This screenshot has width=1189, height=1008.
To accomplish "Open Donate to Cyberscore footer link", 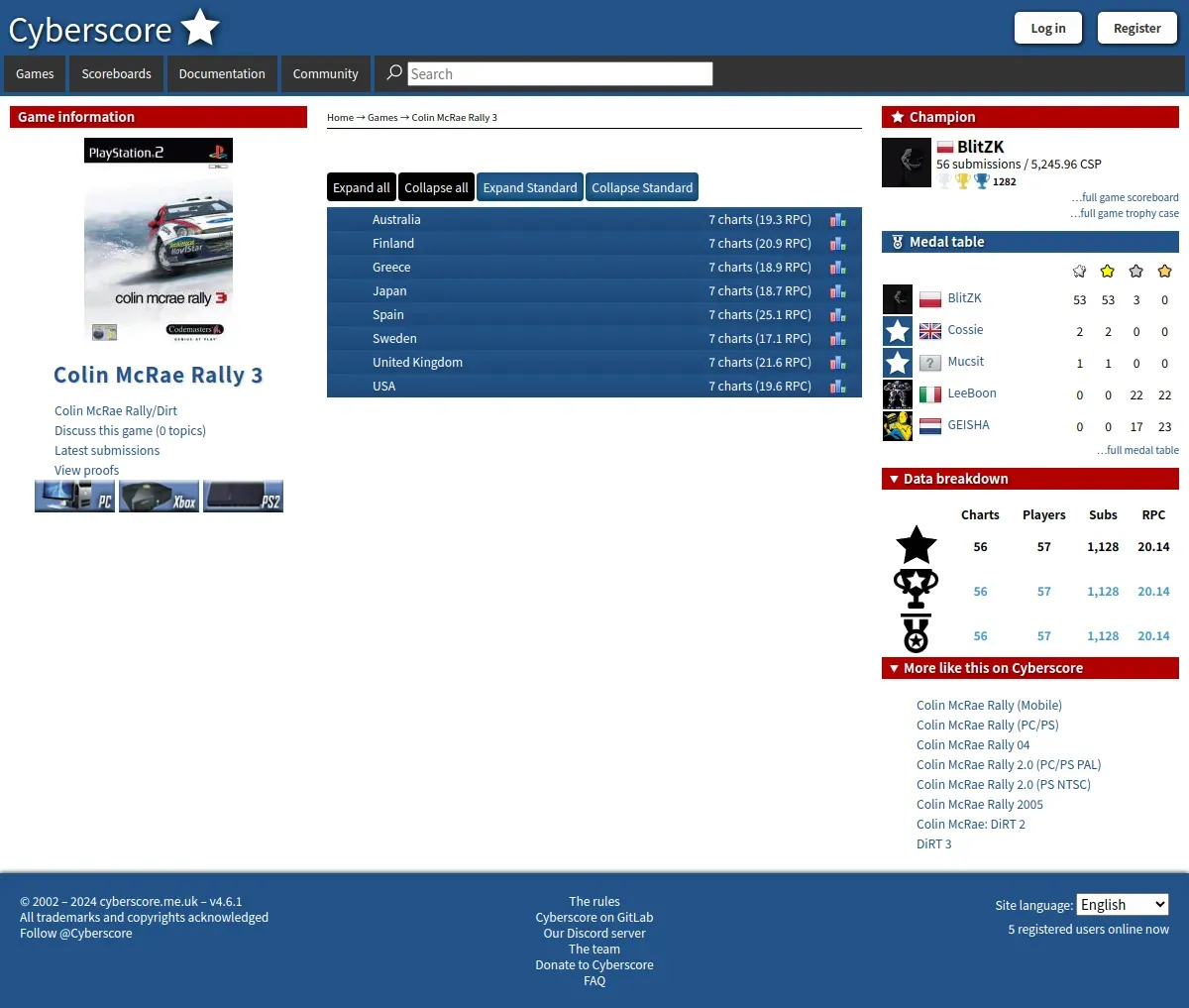I will point(594,964).
